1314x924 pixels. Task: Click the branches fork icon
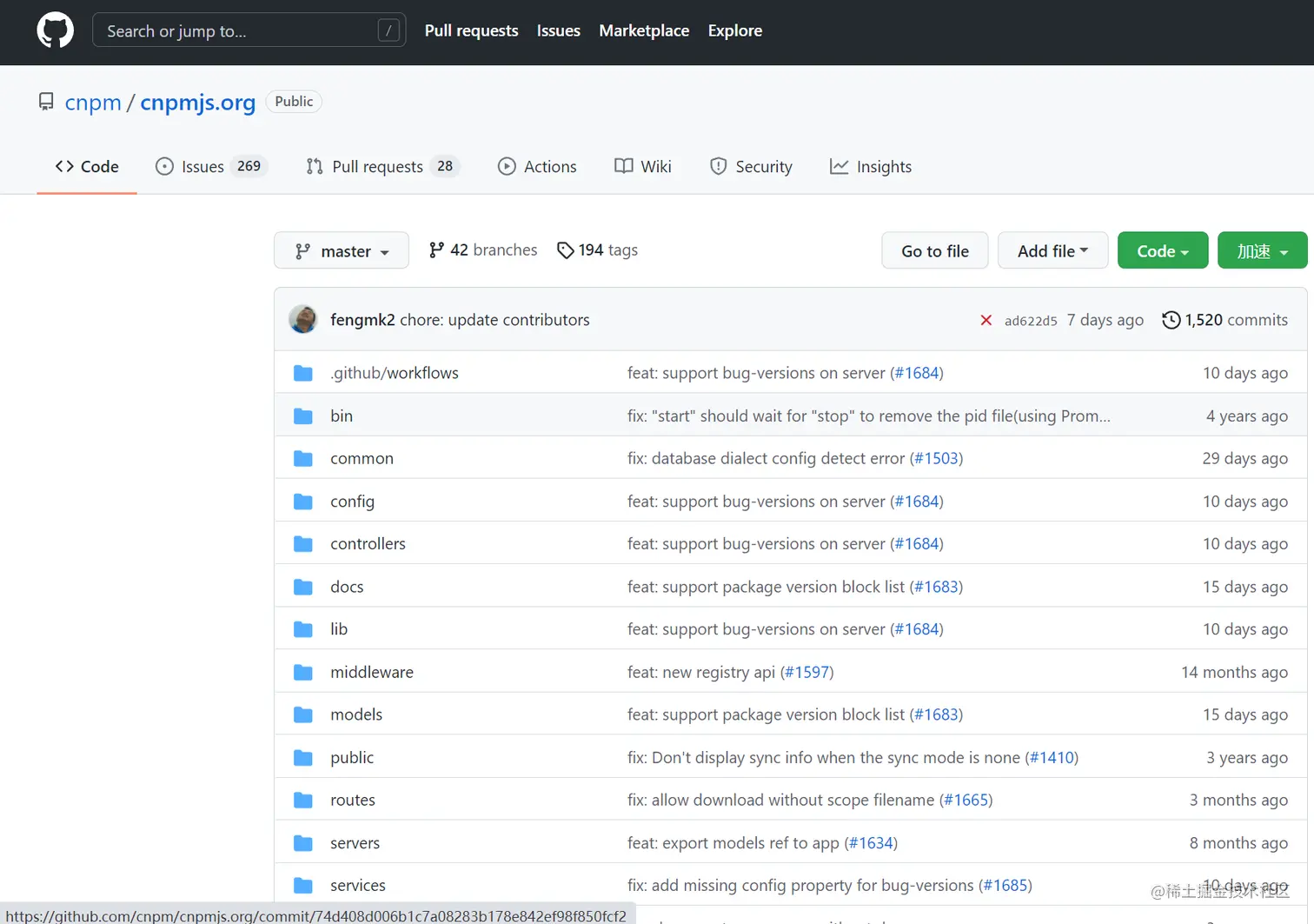pos(436,250)
